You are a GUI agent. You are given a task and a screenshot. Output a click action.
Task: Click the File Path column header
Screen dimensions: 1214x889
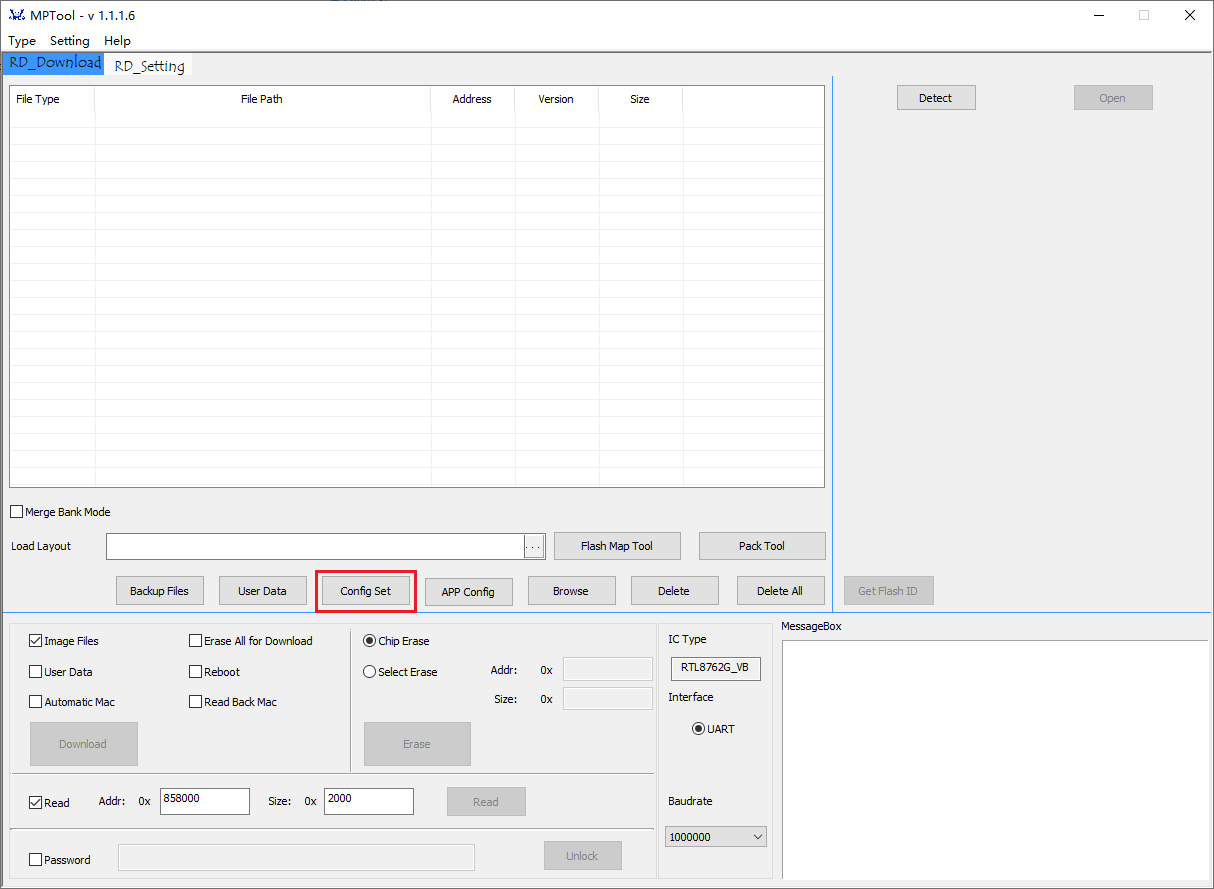coord(262,99)
